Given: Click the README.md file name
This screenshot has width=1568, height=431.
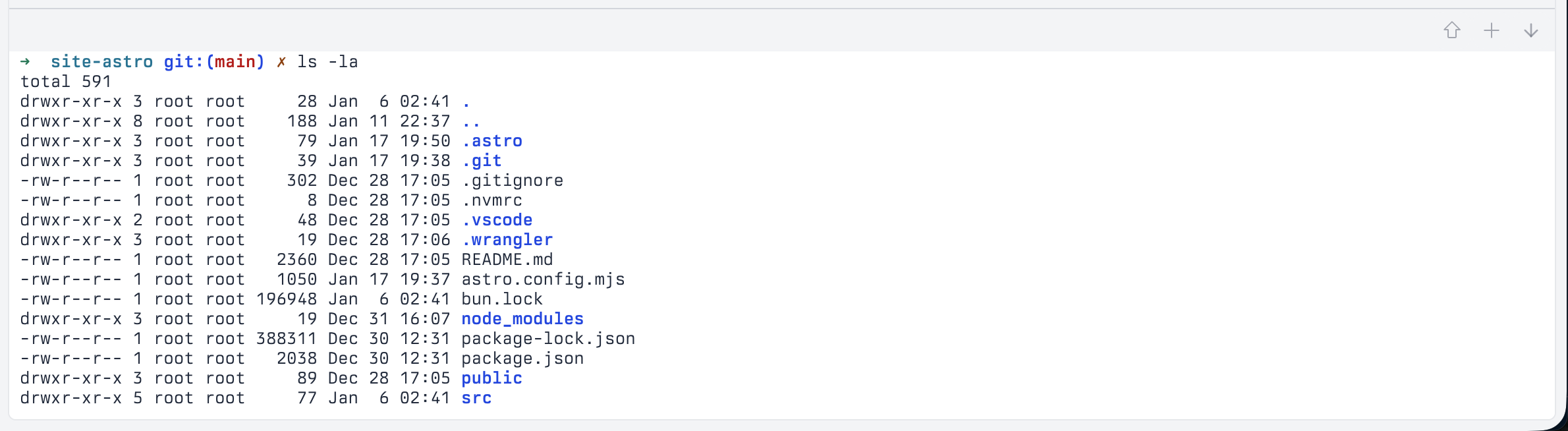Looking at the screenshot, I should (x=507, y=260).
